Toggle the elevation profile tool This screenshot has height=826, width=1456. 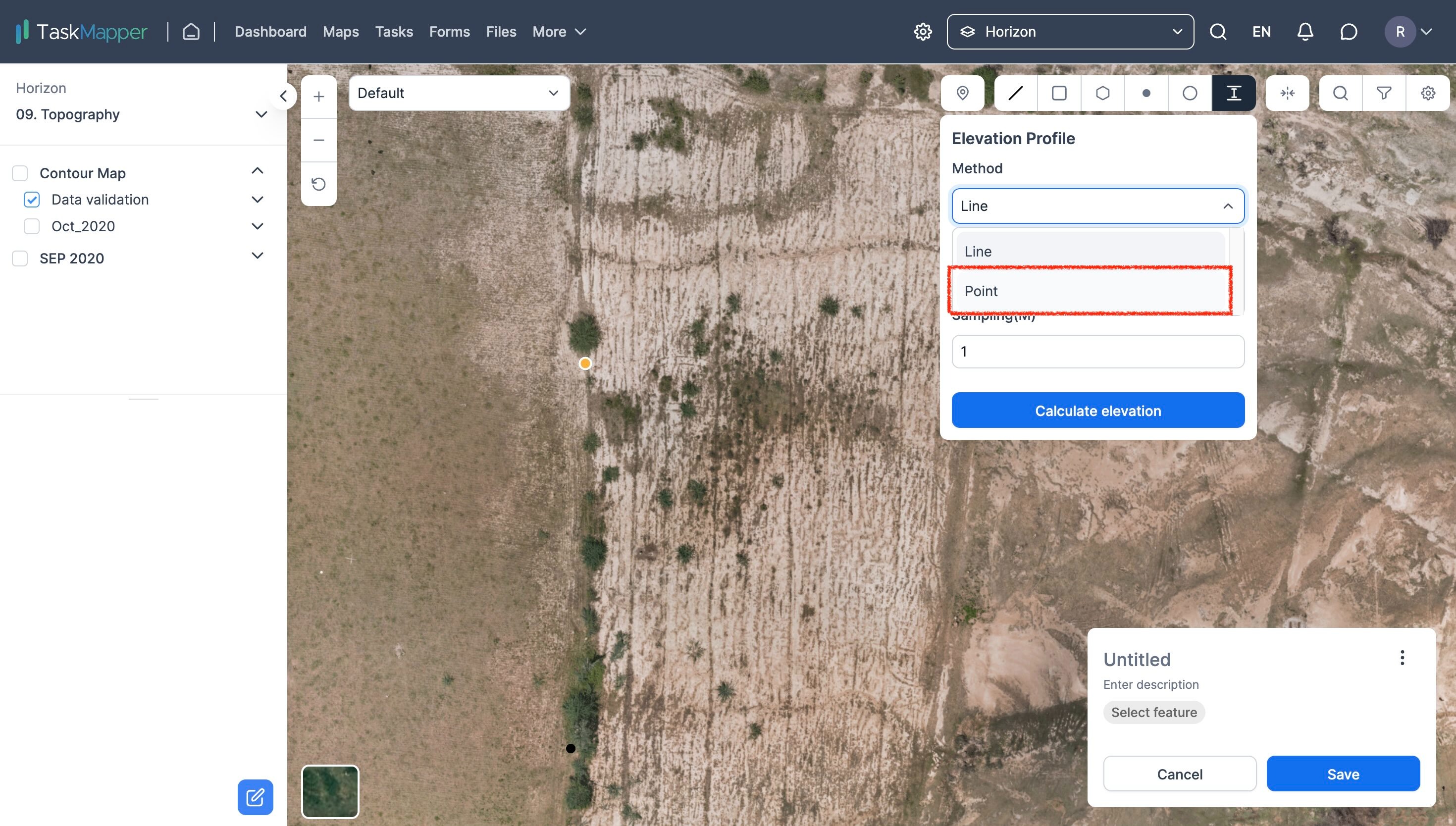[1234, 93]
